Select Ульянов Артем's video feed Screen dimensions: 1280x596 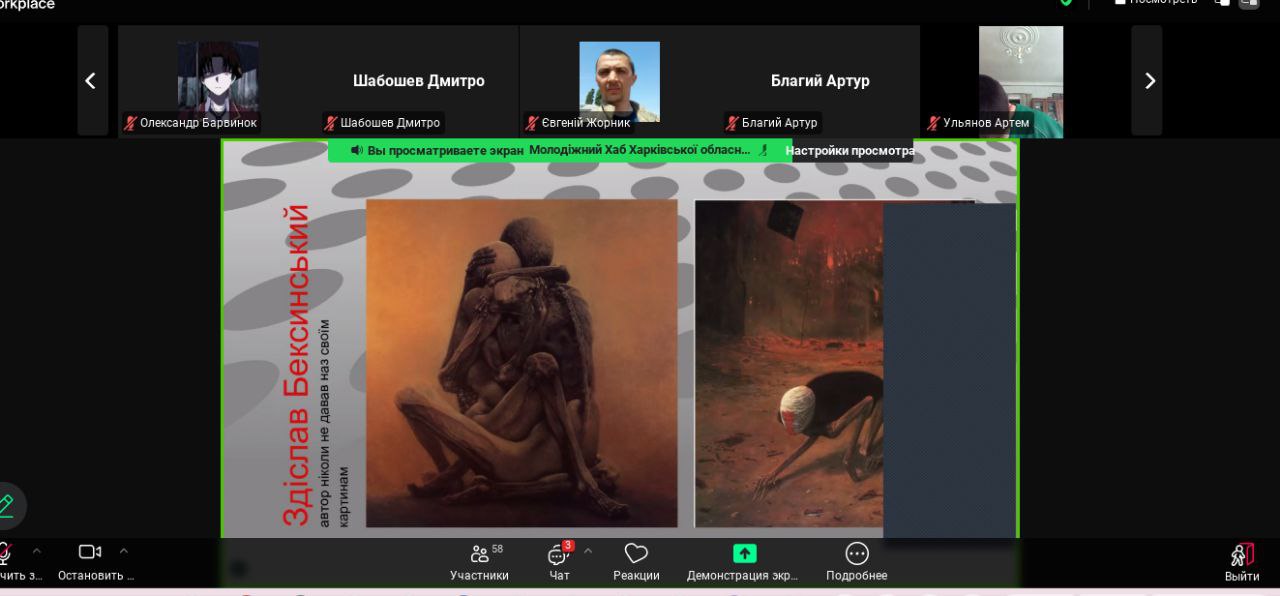(1021, 81)
